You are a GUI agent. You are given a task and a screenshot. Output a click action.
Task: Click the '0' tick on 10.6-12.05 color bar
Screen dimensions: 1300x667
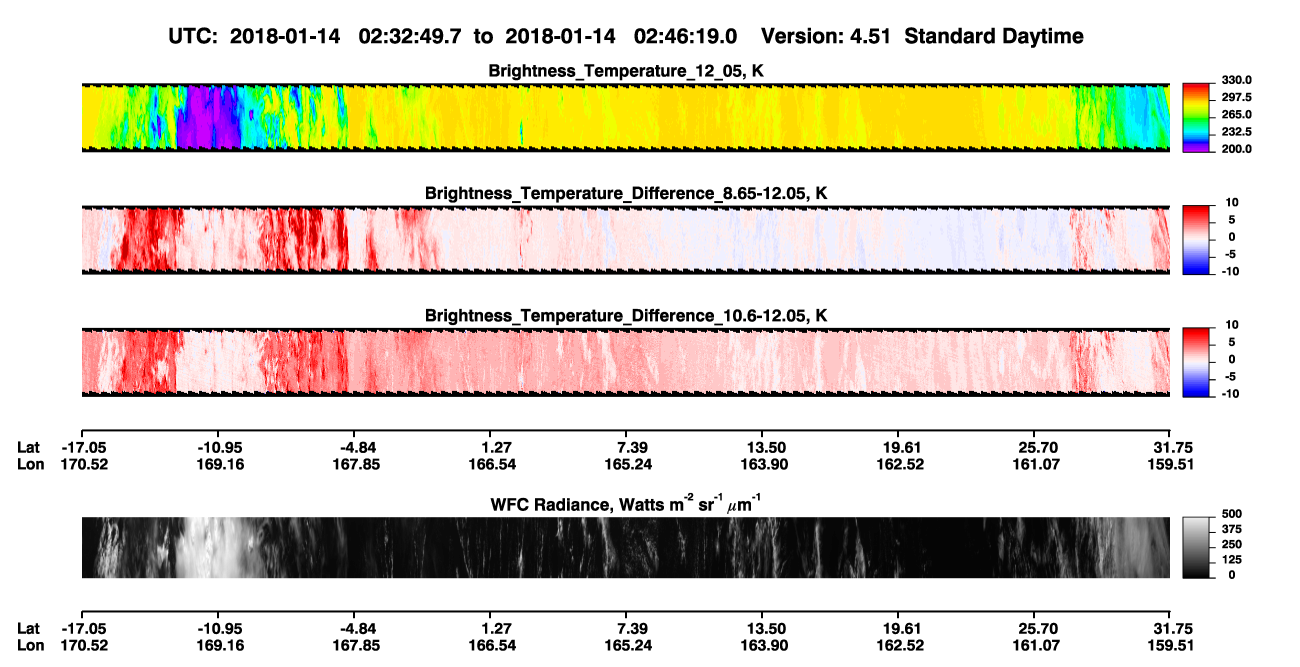pyautogui.click(x=1234, y=359)
